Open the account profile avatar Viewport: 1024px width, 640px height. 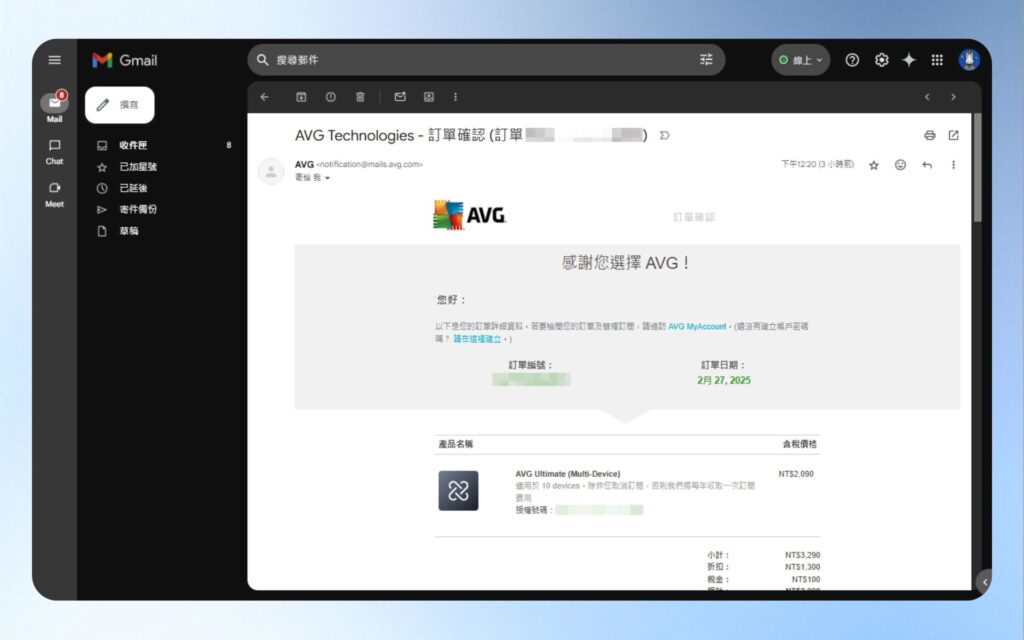[969, 59]
